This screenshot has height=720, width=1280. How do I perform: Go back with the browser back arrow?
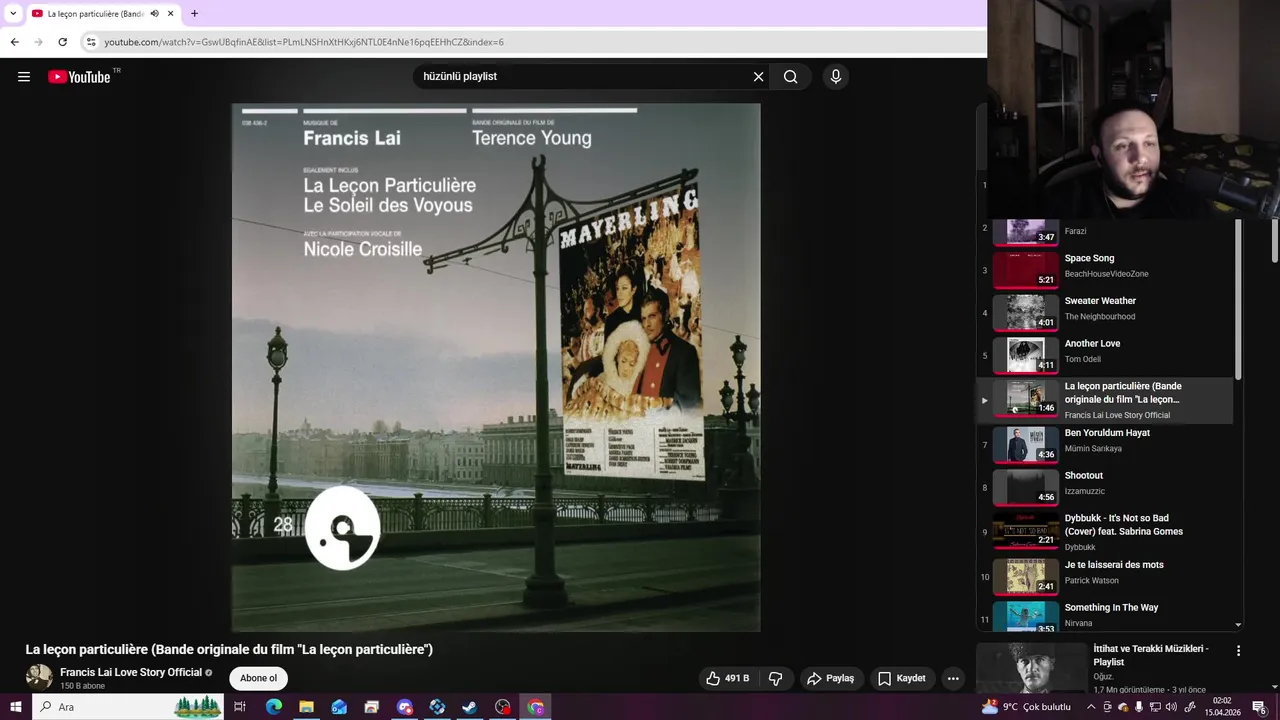[14, 42]
